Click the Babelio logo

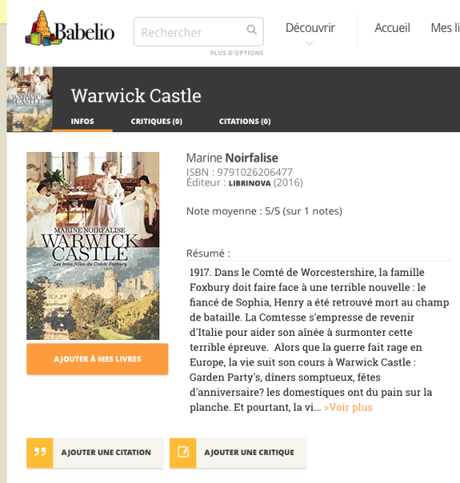70,29
